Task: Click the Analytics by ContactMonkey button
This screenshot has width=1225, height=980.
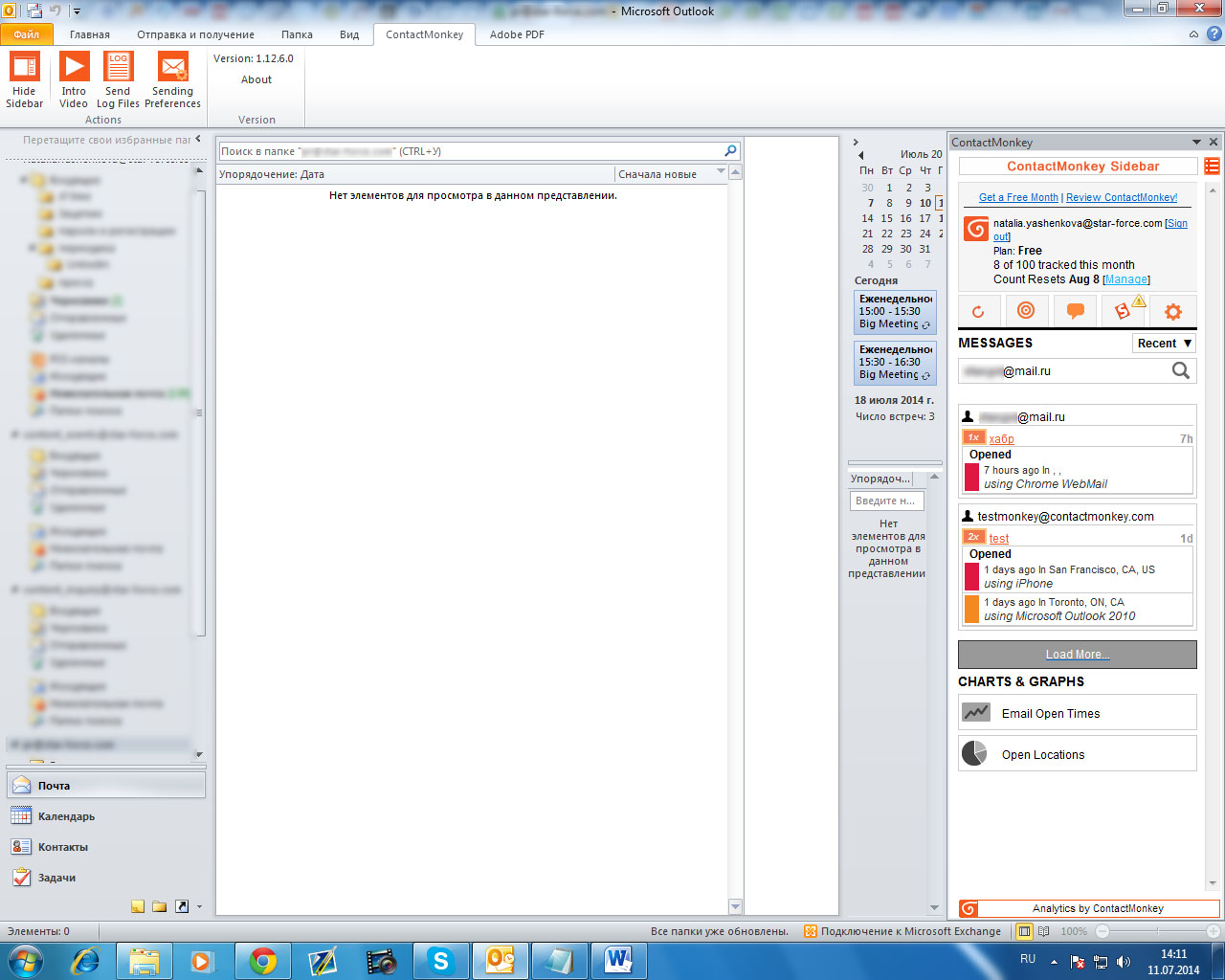Action: coord(1089,908)
